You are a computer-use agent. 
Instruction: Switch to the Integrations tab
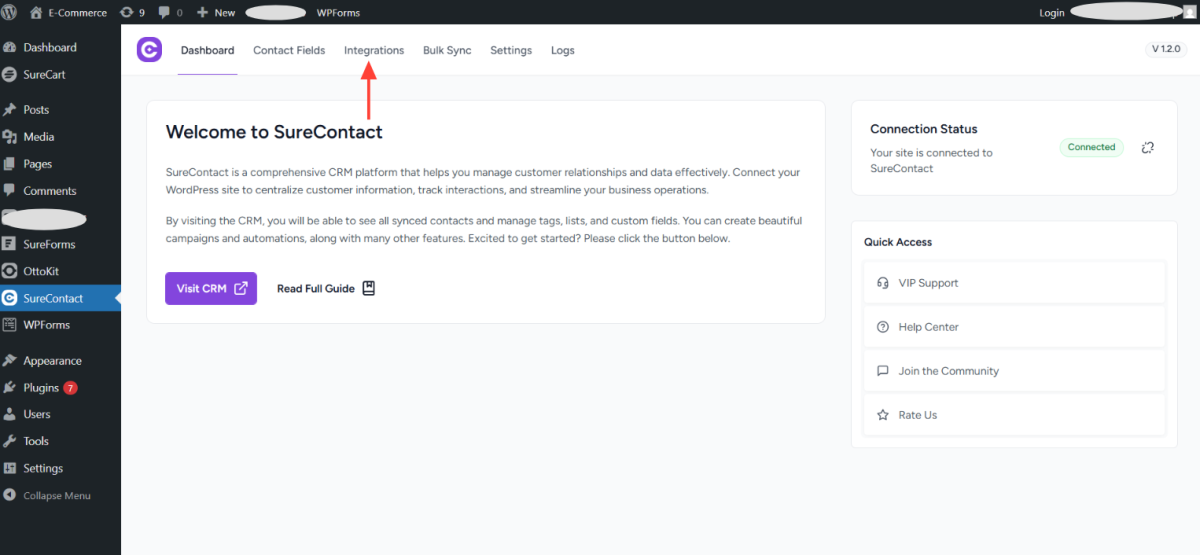[x=374, y=50]
